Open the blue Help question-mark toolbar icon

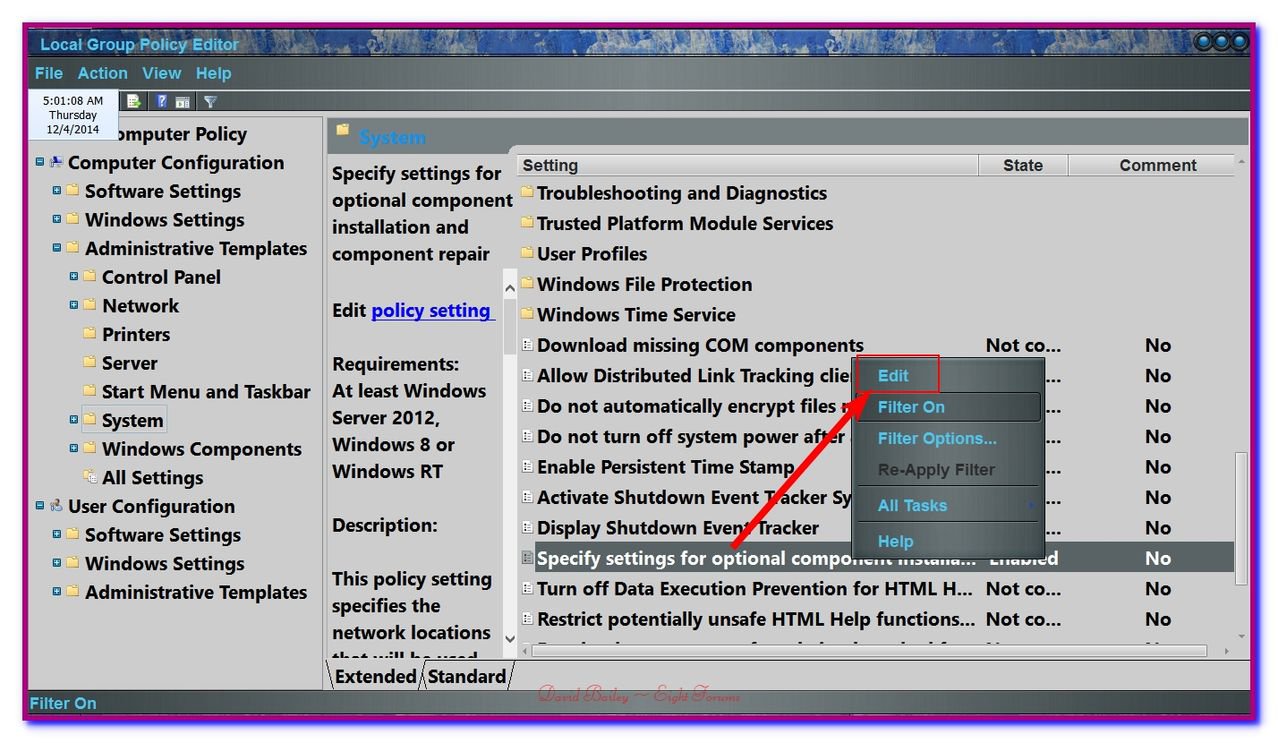[161, 101]
